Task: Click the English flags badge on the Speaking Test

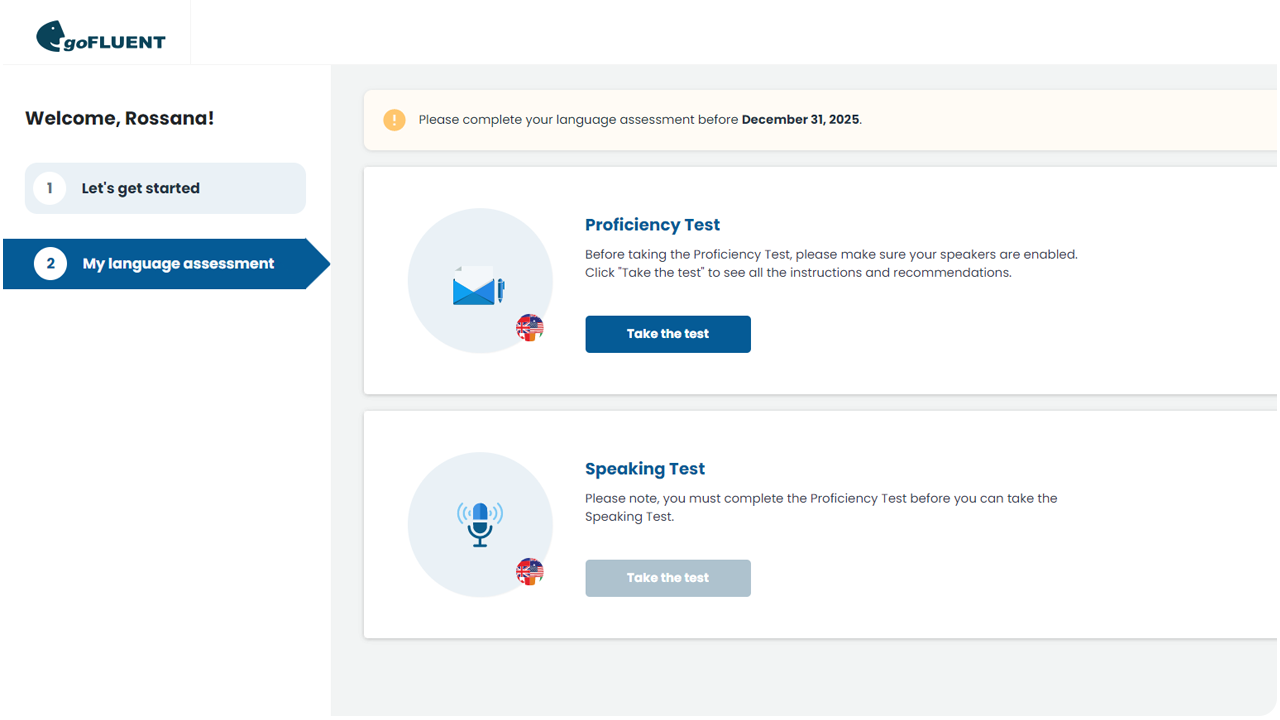Action: 529,571
